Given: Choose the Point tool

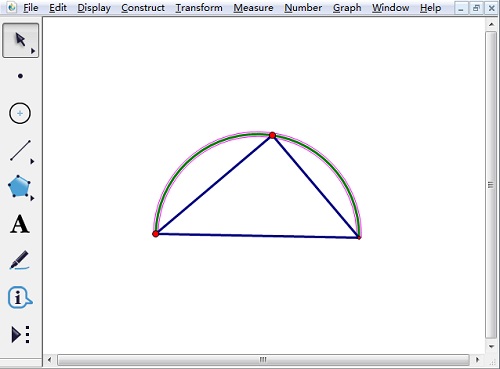Looking at the screenshot, I should (20, 76).
